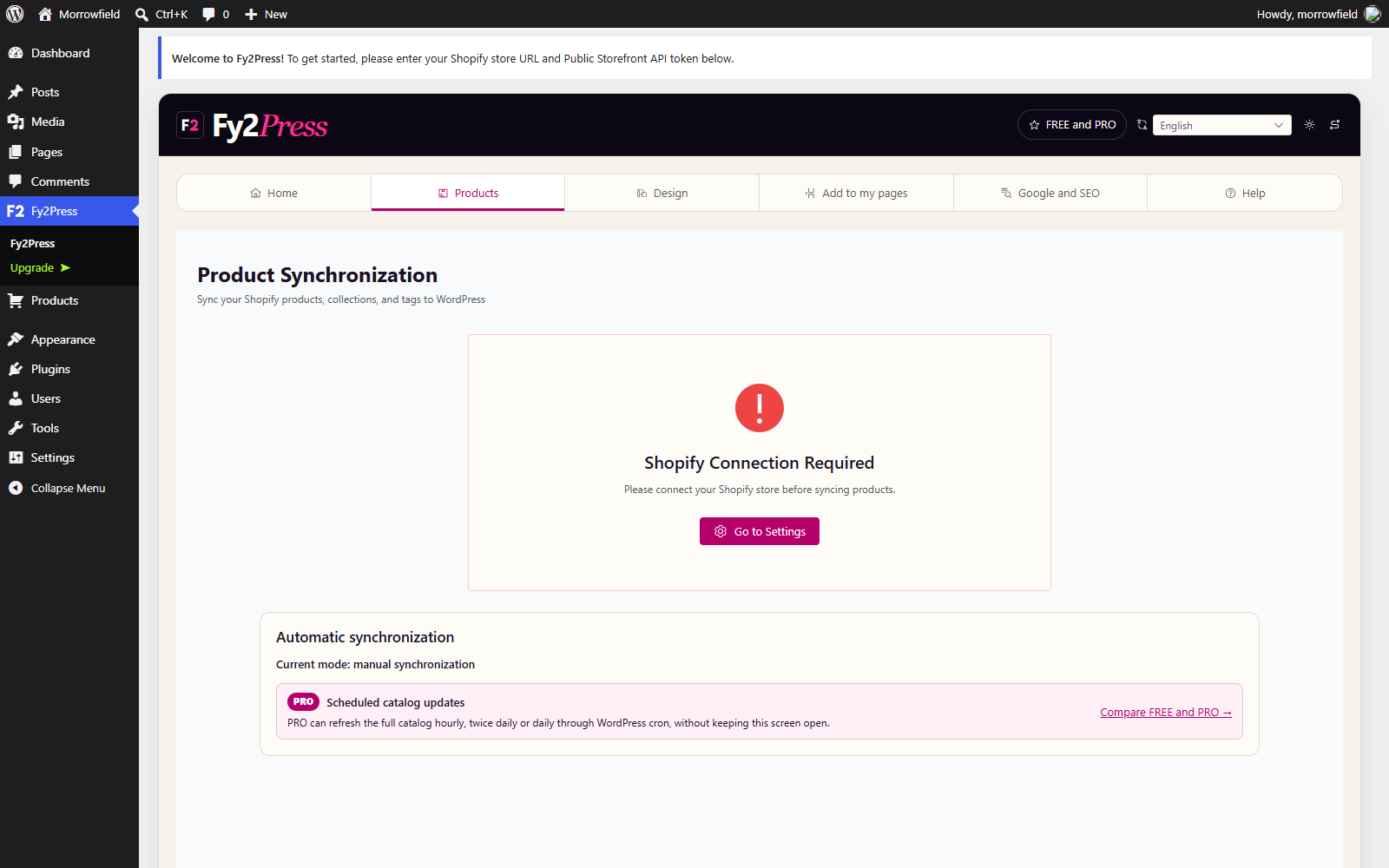The height and width of the screenshot is (868, 1389).
Task: Open Tools in the sidebar
Action: coord(69,428)
